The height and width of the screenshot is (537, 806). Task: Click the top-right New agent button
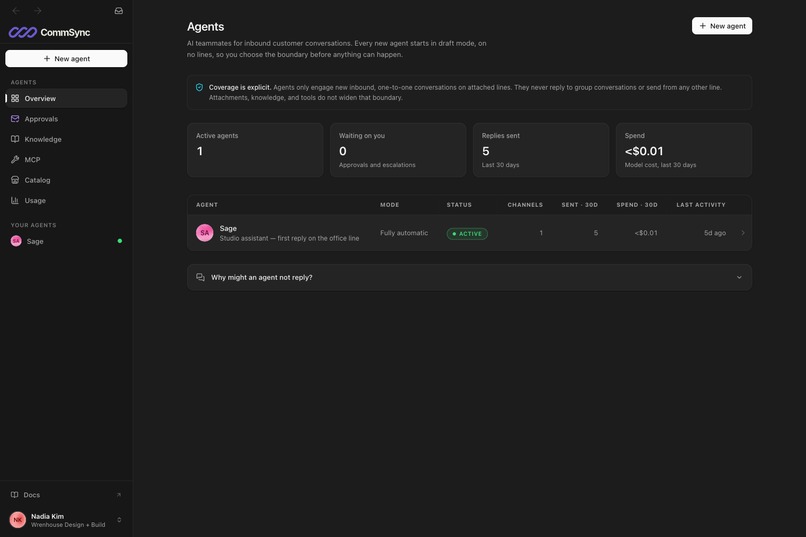(722, 26)
